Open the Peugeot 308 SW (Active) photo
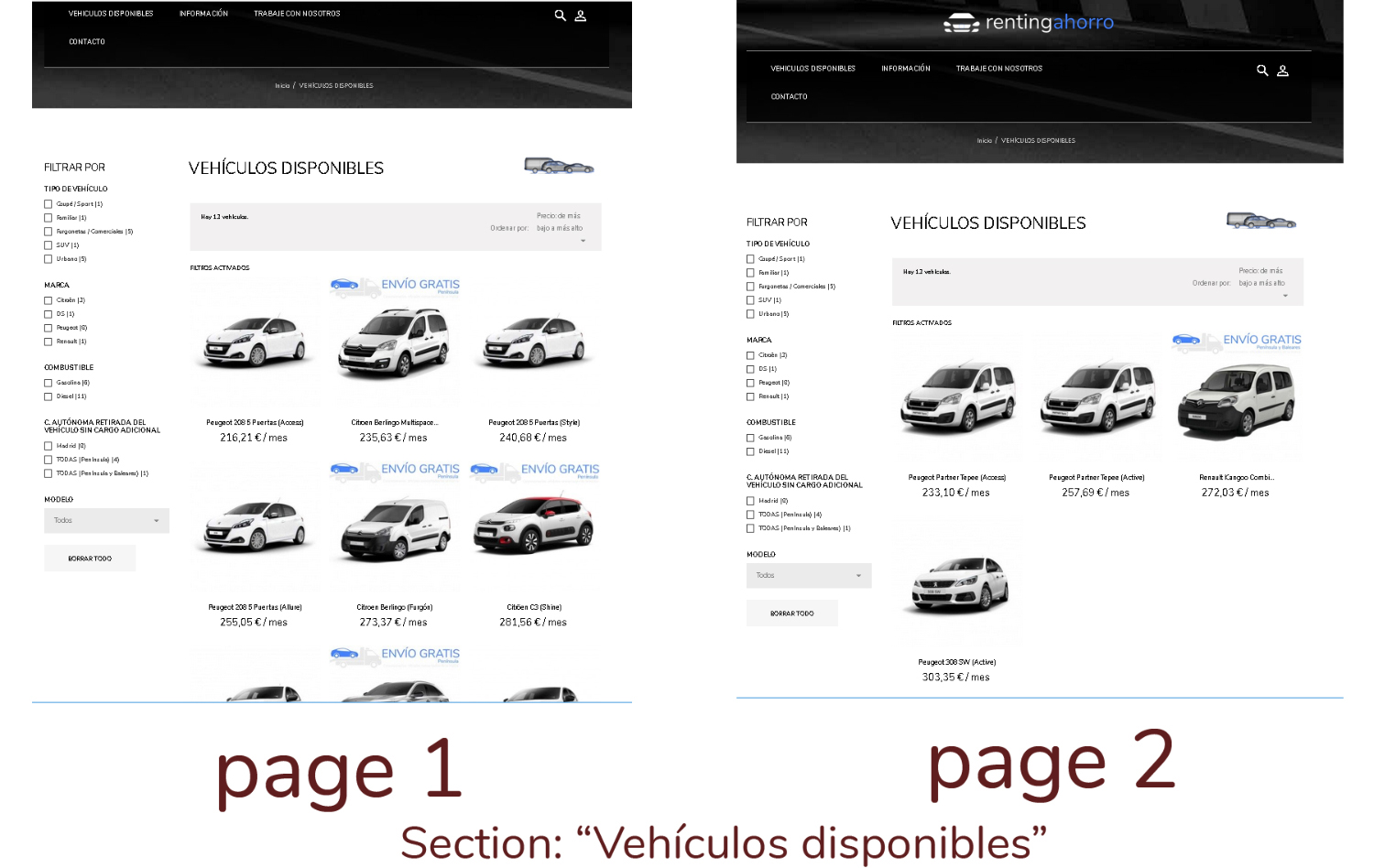The image size is (1374, 868). 957,582
